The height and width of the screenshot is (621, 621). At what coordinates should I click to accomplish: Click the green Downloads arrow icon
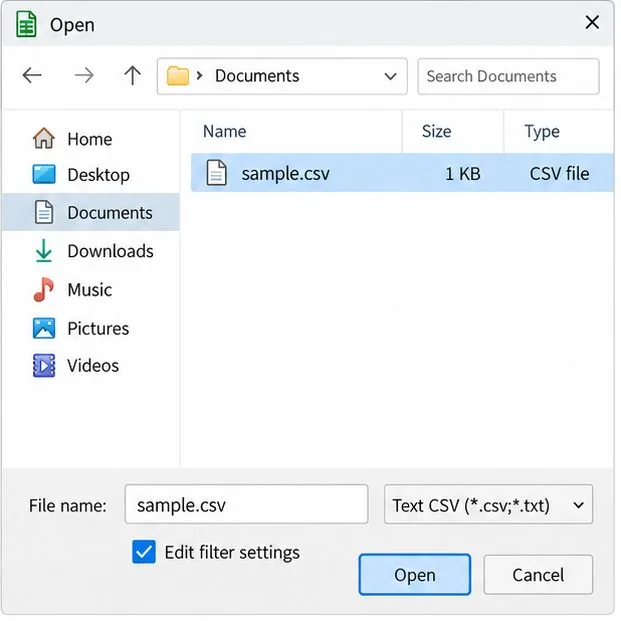44,251
